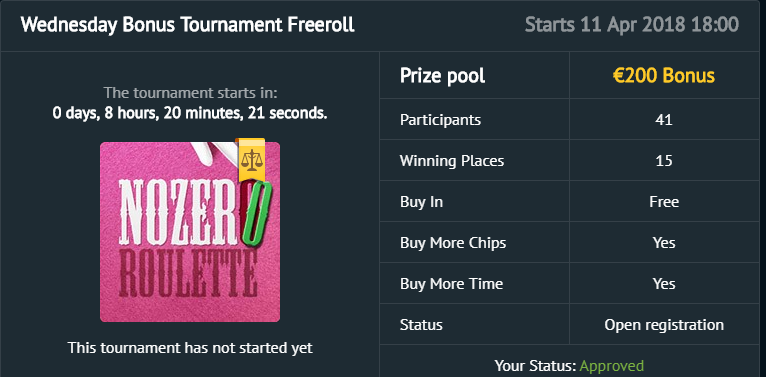Click the green Approved status text

[x=612, y=366]
